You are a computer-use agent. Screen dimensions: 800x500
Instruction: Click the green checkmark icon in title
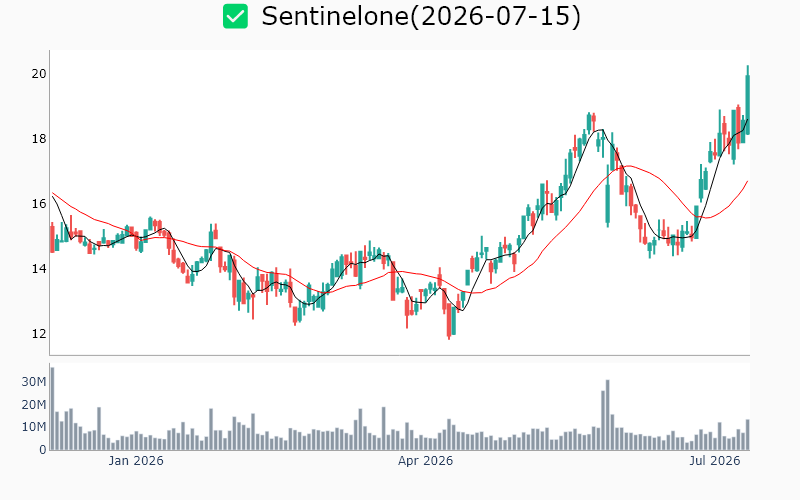click(x=235, y=16)
